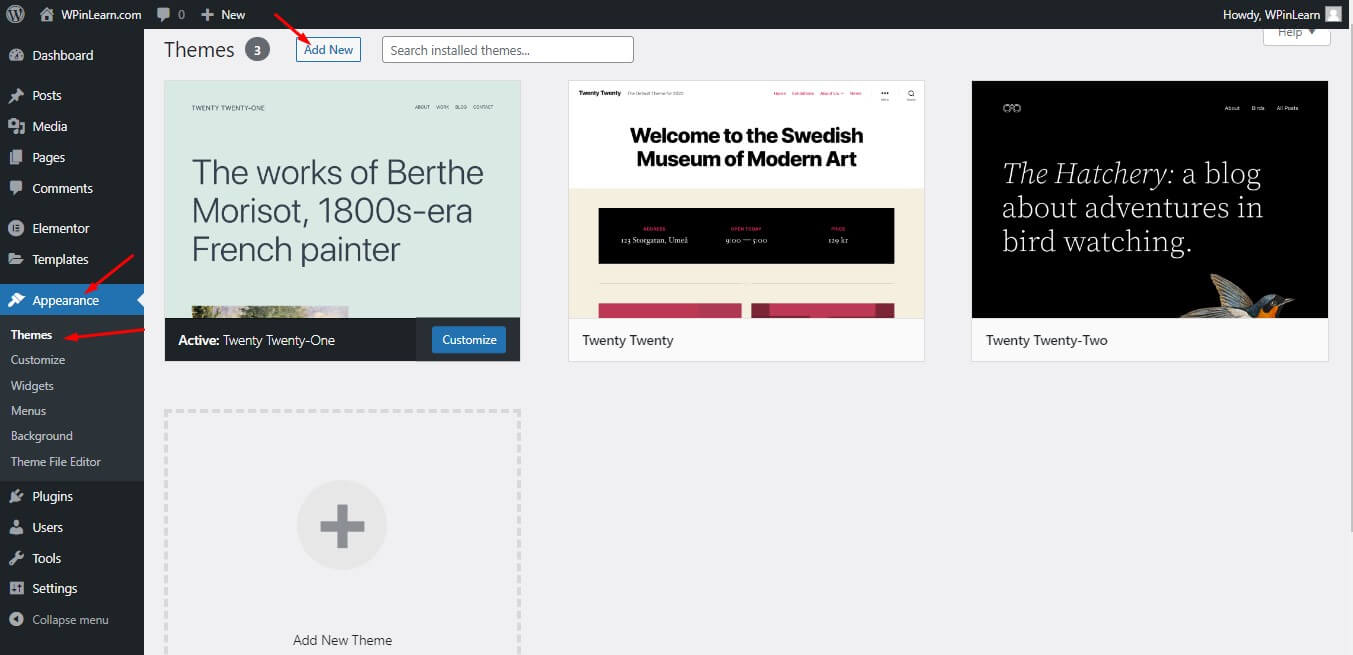Select the Twenty Twenty-One theme screenshot

(x=342, y=200)
